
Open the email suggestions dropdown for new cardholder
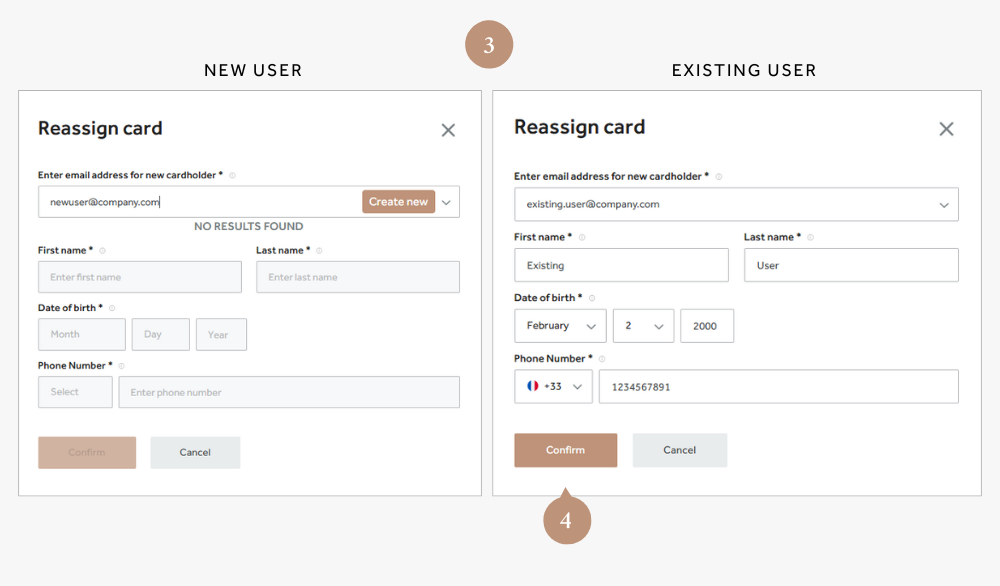pyautogui.click(x=446, y=201)
